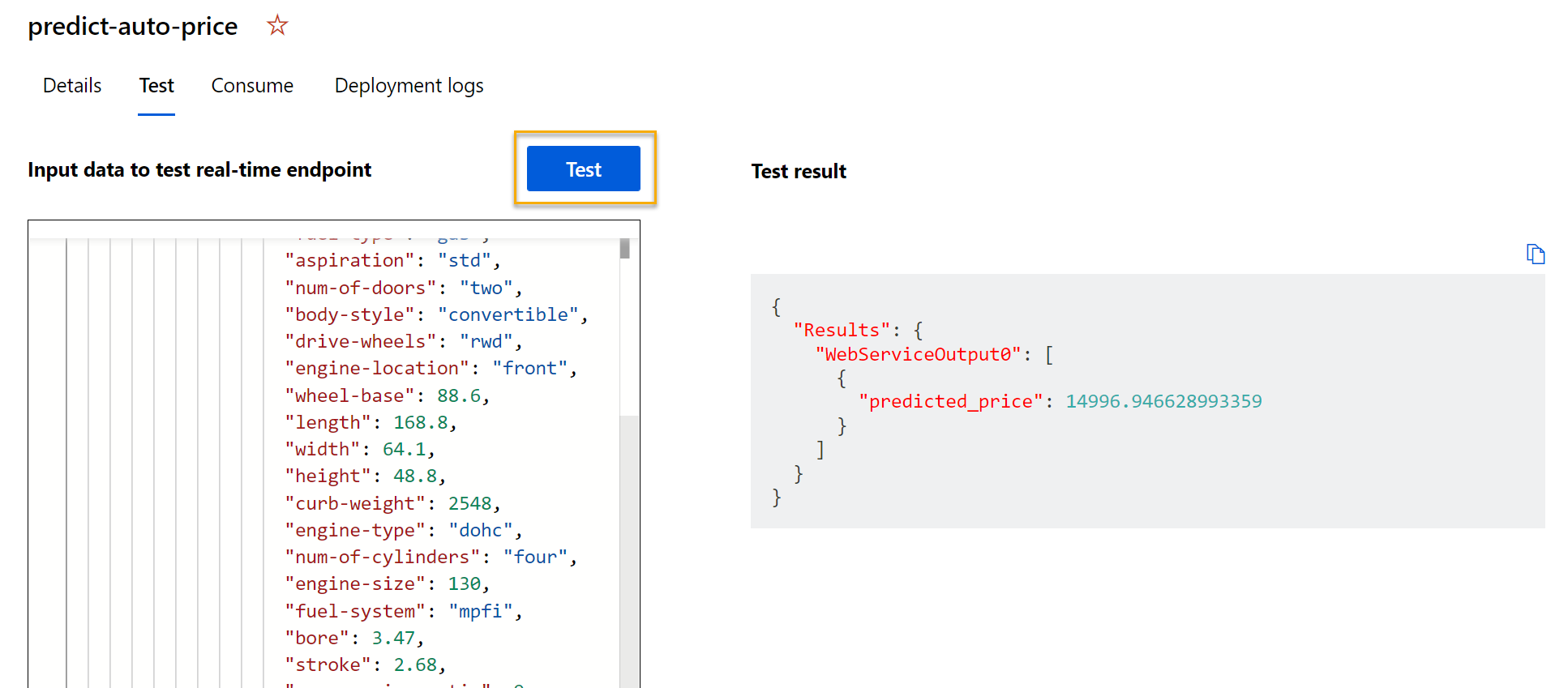Image resolution: width=1568 pixels, height=688 pixels.
Task: Click the "Results" key in test output
Action: 841,330
